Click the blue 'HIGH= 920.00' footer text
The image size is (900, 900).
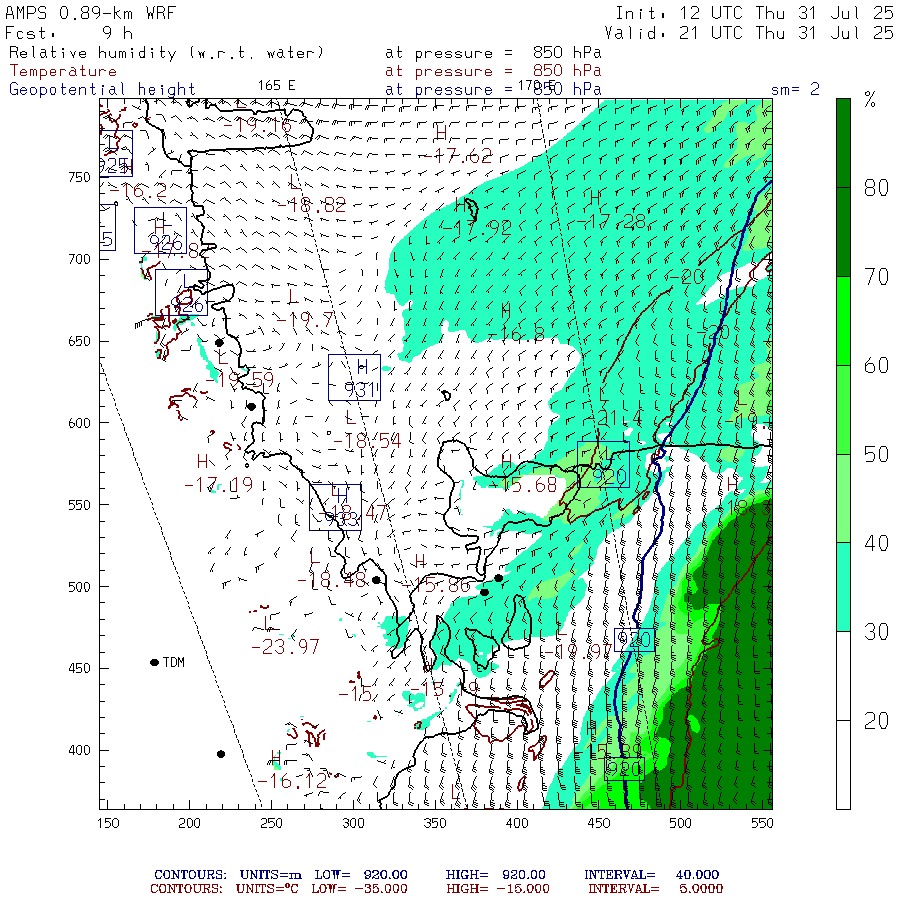point(495,875)
